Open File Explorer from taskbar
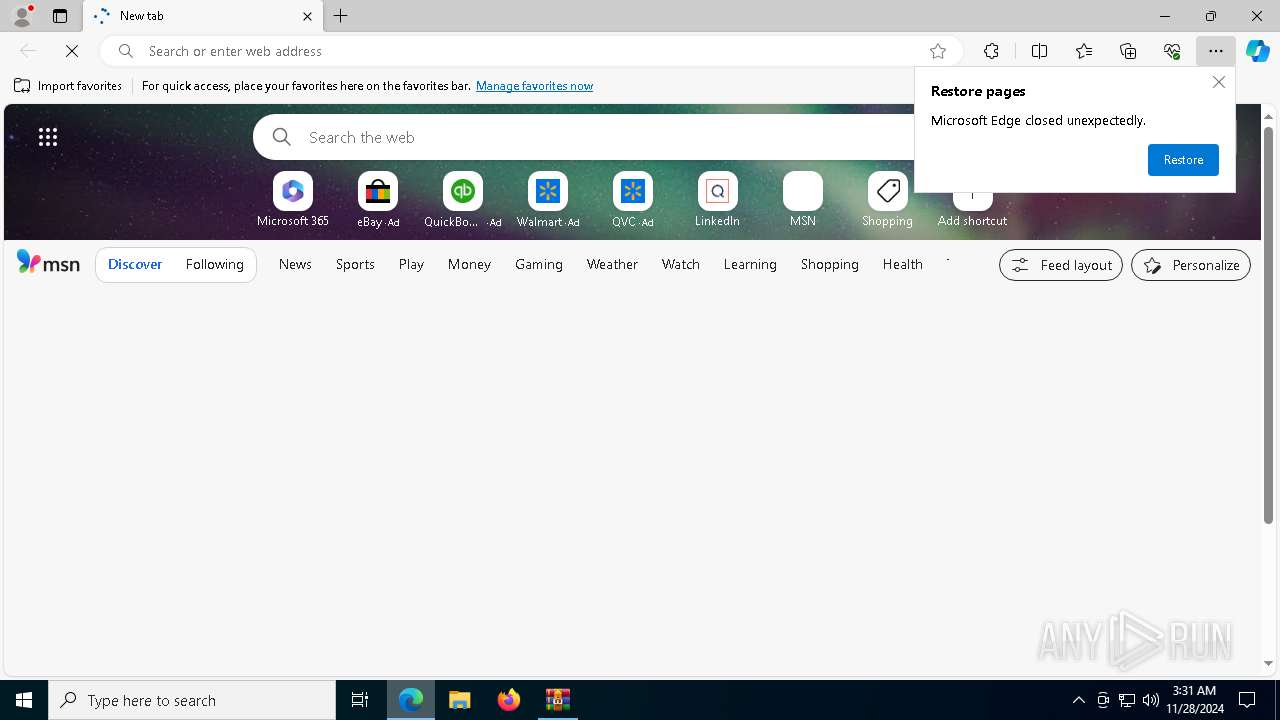Image resolution: width=1280 pixels, height=720 pixels. [x=460, y=700]
